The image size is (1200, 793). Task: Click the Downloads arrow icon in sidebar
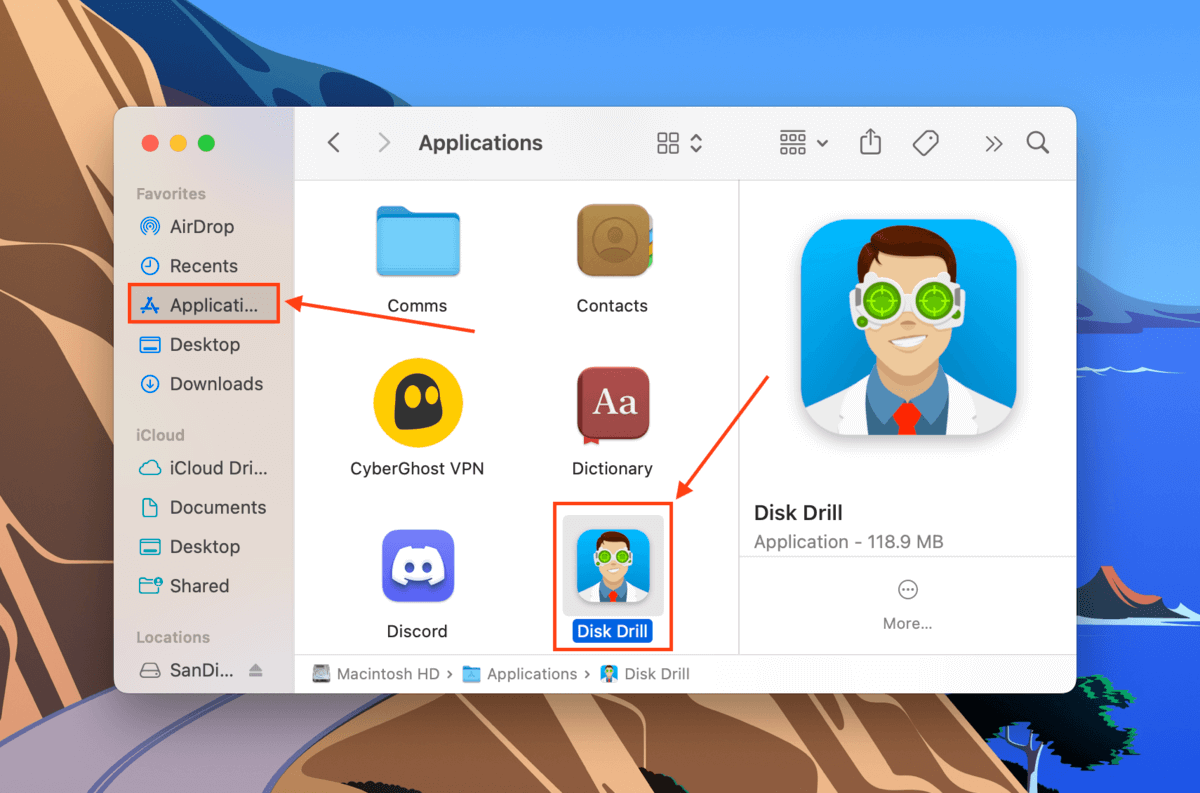(149, 384)
